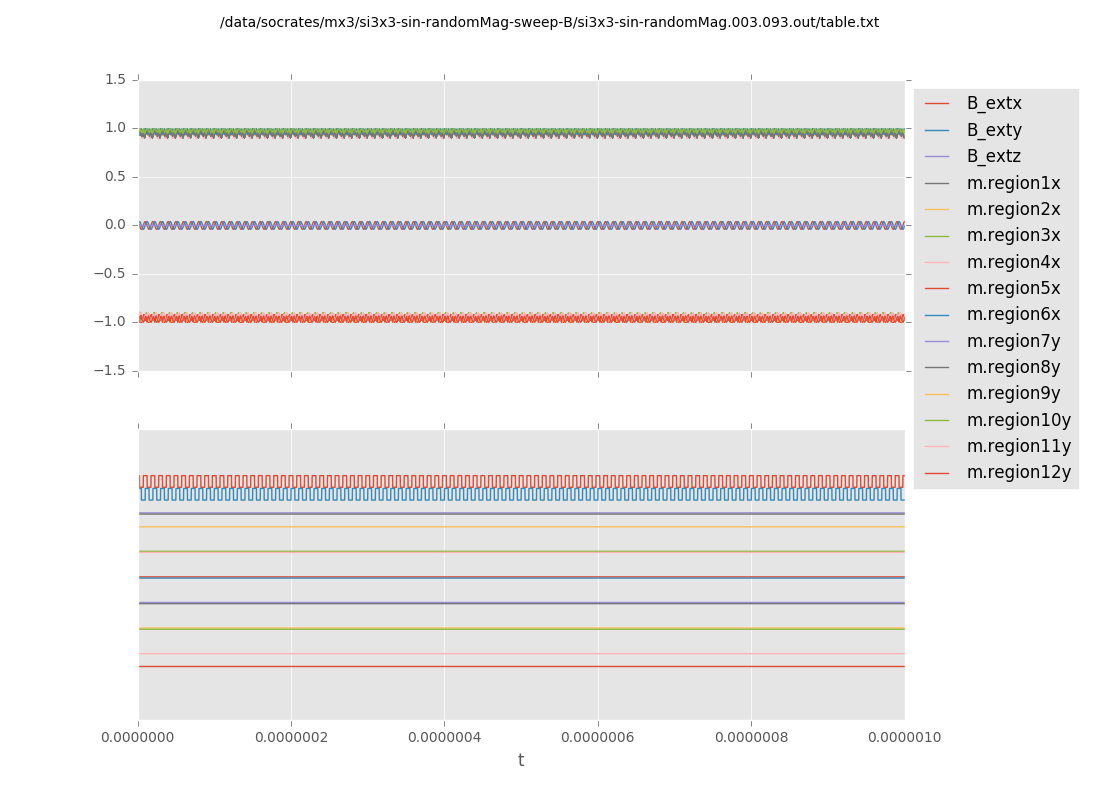
Task: Click the B_extz legend entry
Action: (x=993, y=157)
